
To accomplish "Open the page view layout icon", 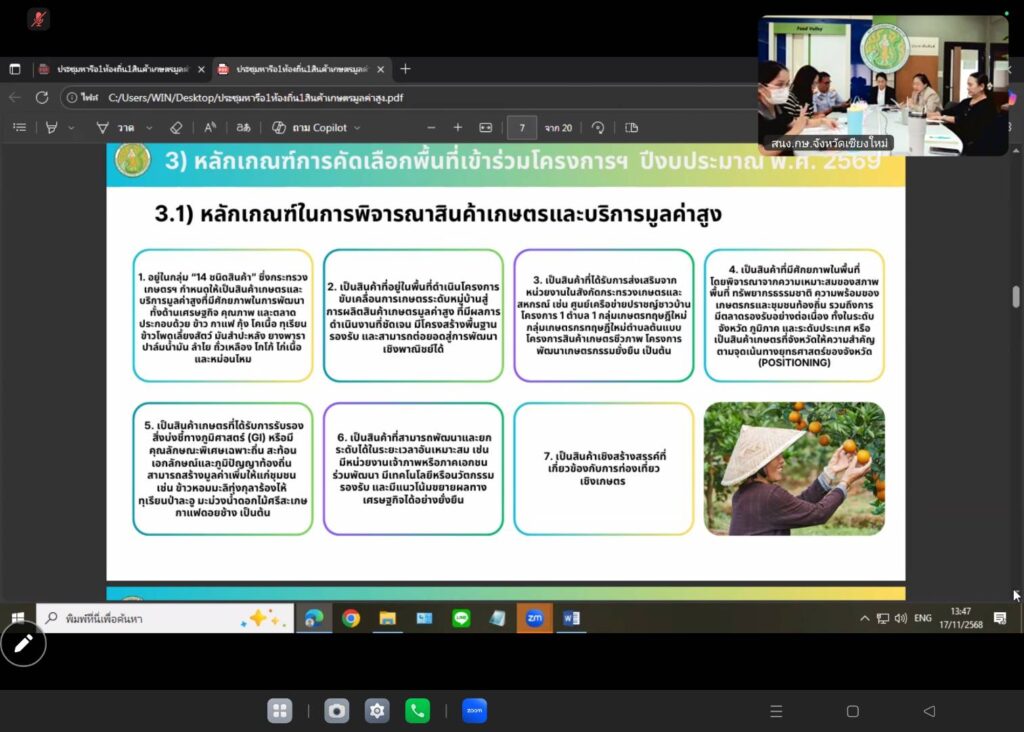I will 632,128.
